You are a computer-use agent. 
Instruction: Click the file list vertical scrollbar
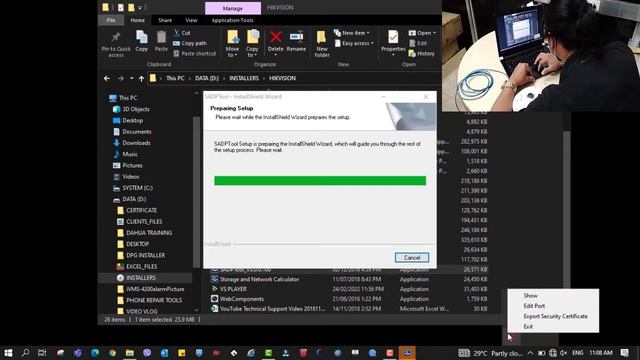click(x=567, y=210)
